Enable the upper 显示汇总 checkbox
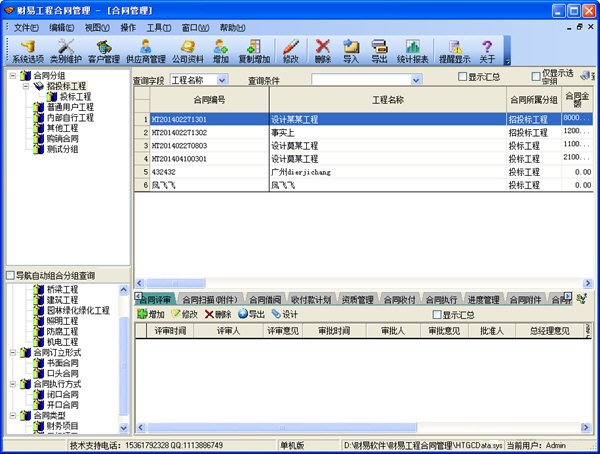 point(462,77)
